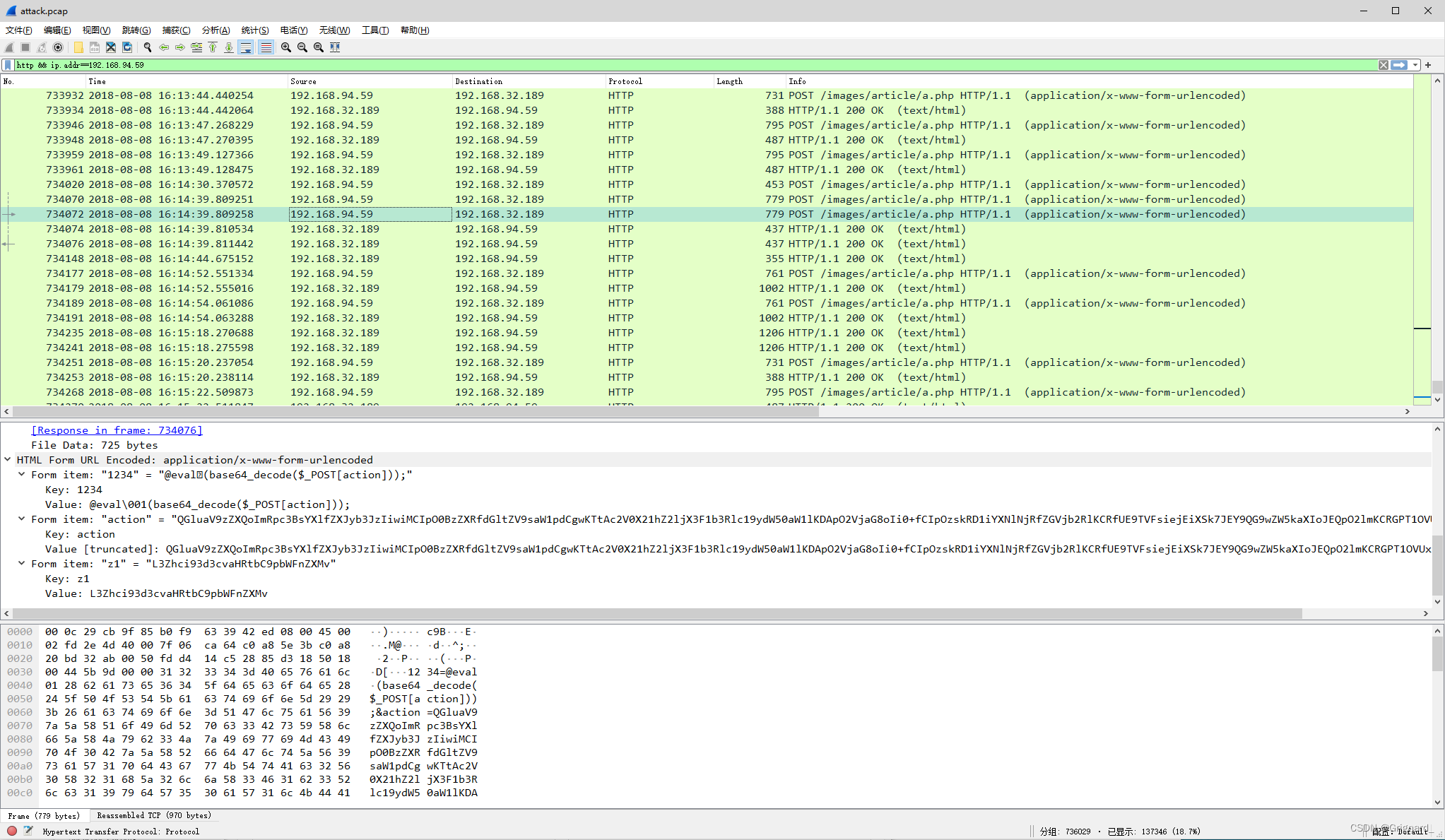Select packet 734235 row

(x=707, y=333)
